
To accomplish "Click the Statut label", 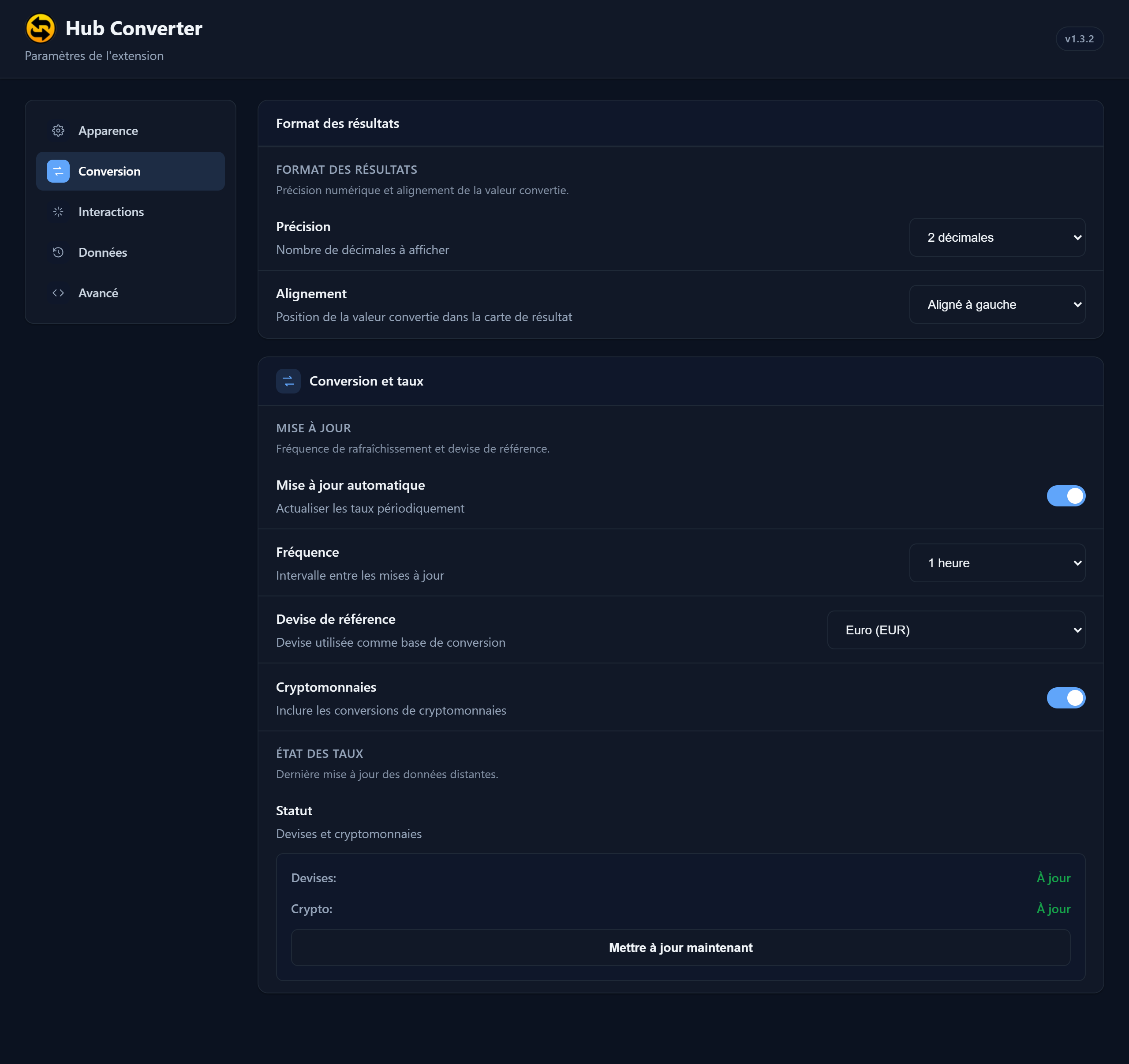I will tap(294, 811).
